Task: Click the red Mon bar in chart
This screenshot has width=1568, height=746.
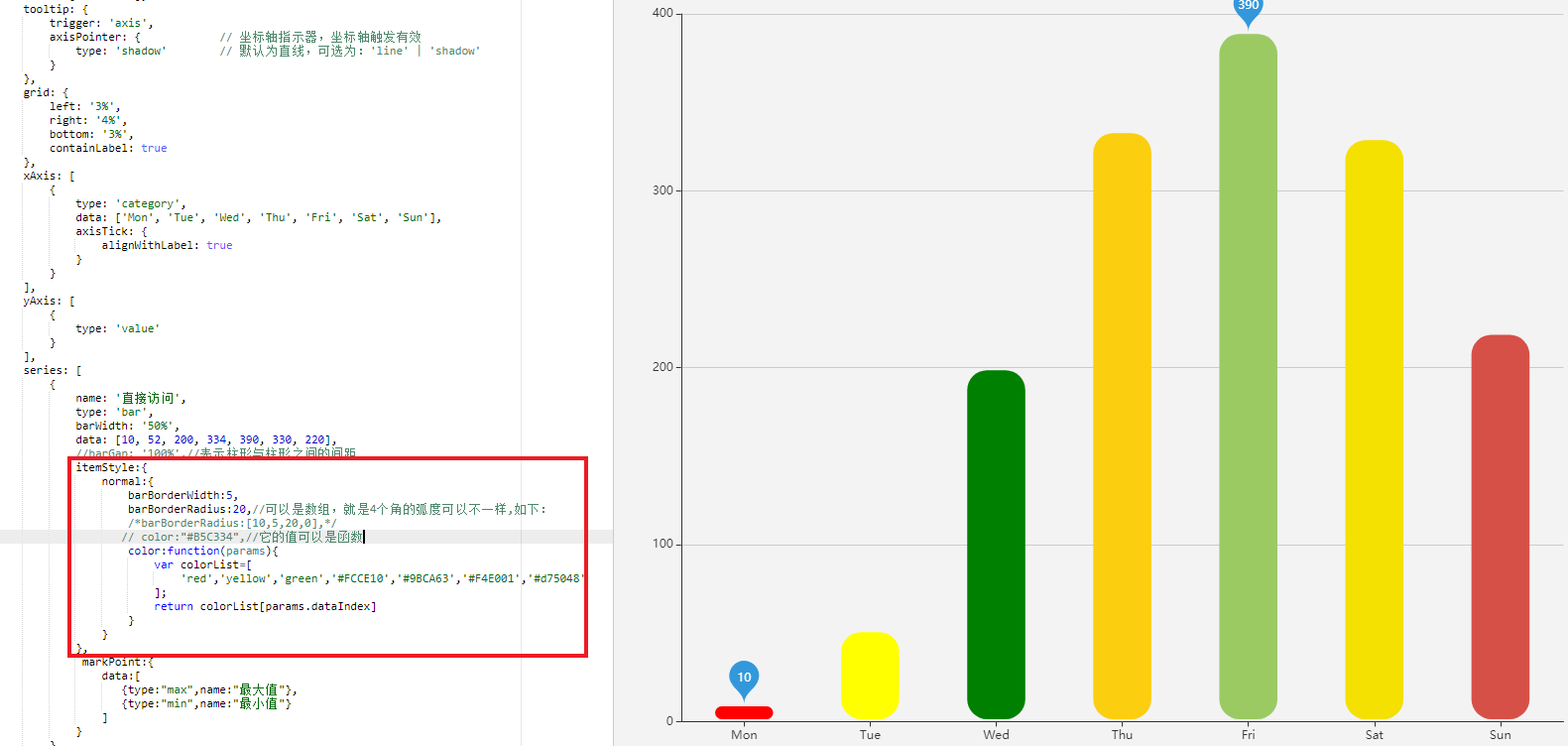Action: tap(744, 712)
